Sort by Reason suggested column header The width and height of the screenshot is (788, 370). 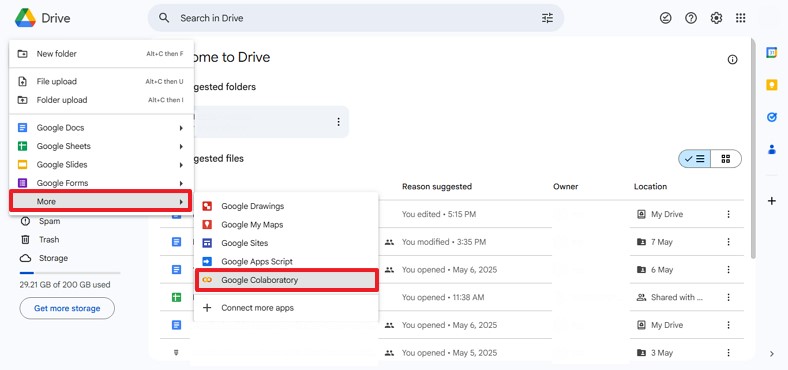click(x=437, y=187)
